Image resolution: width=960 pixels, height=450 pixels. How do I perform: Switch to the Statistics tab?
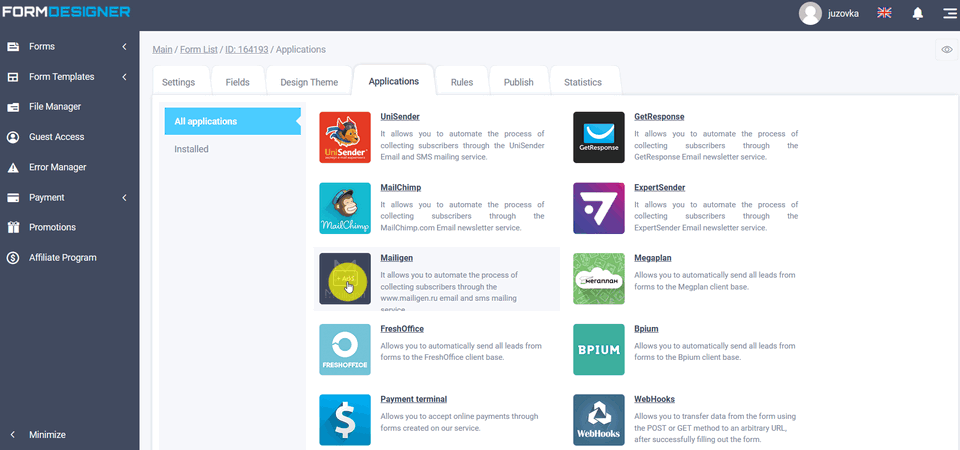pos(583,82)
